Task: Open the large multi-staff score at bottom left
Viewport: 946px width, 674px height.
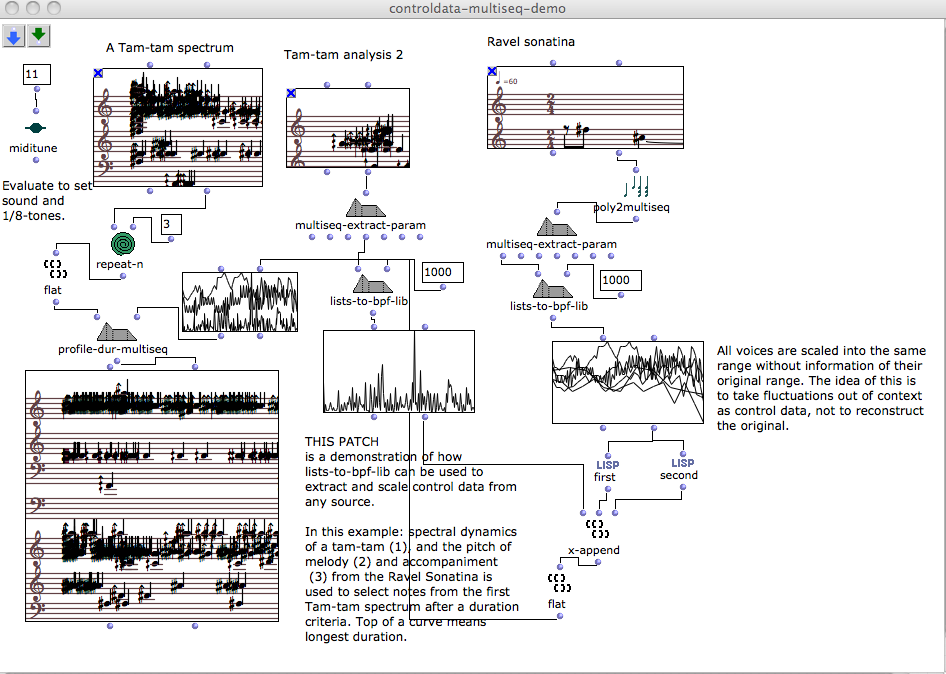Action: pyautogui.click(x=152, y=496)
